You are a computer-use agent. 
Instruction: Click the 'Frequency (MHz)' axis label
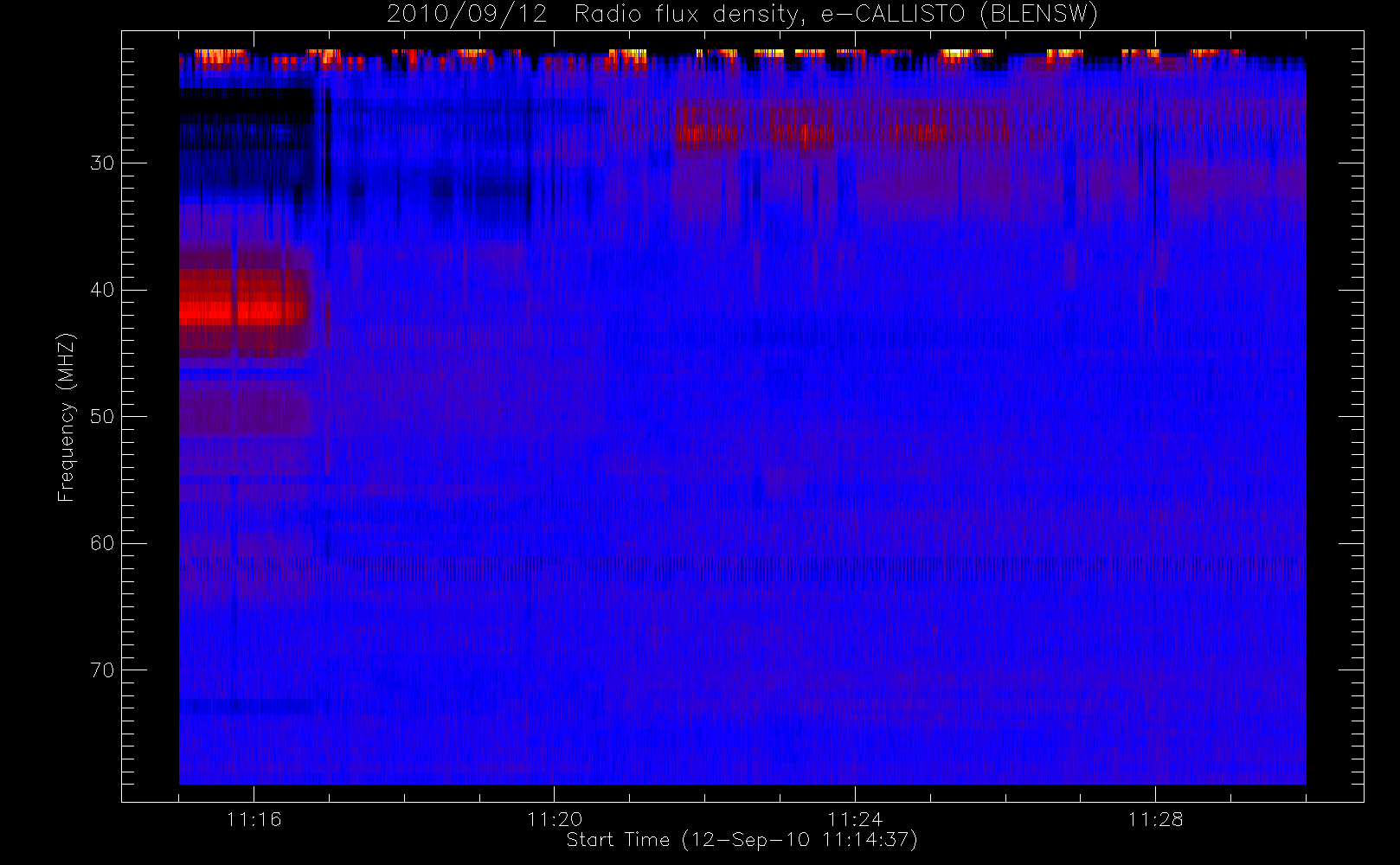(66, 417)
